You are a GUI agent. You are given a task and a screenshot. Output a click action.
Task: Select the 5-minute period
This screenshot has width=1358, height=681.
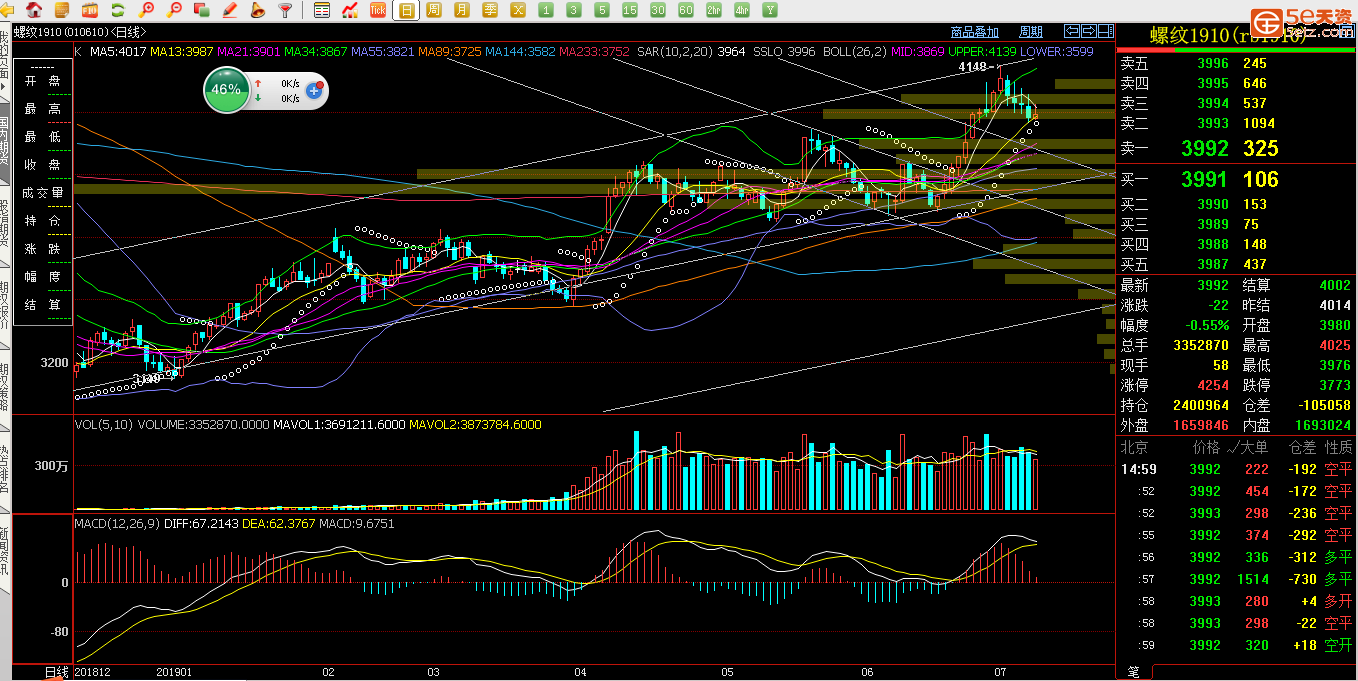[602, 10]
